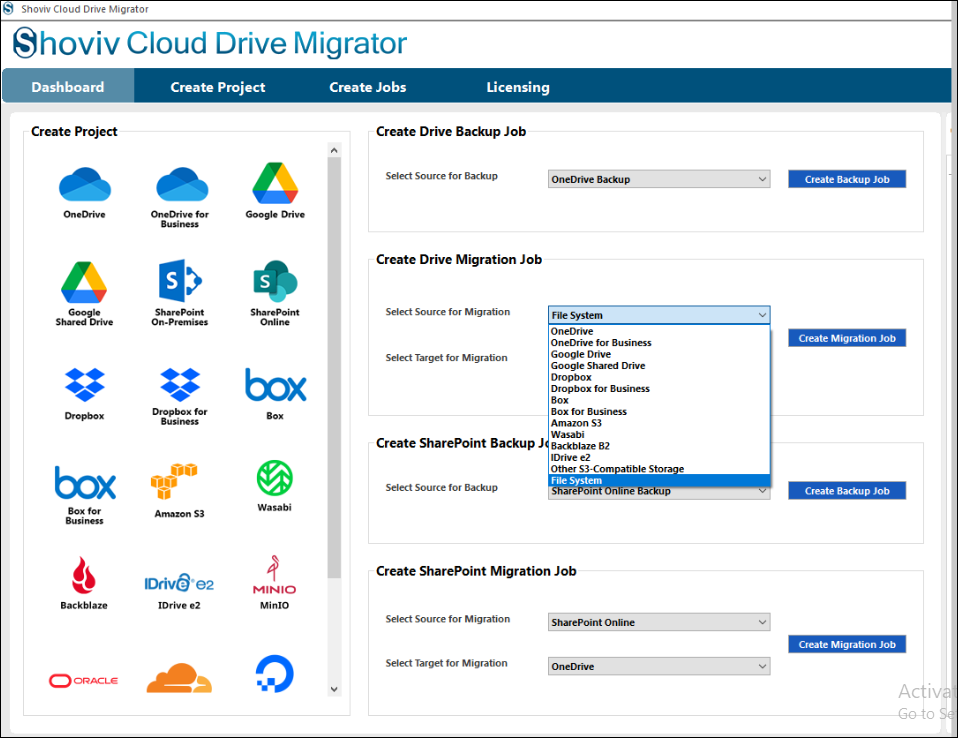Open the OneDrive project icon
Image resolution: width=958 pixels, height=738 pixels.
pyautogui.click(x=84, y=185)
